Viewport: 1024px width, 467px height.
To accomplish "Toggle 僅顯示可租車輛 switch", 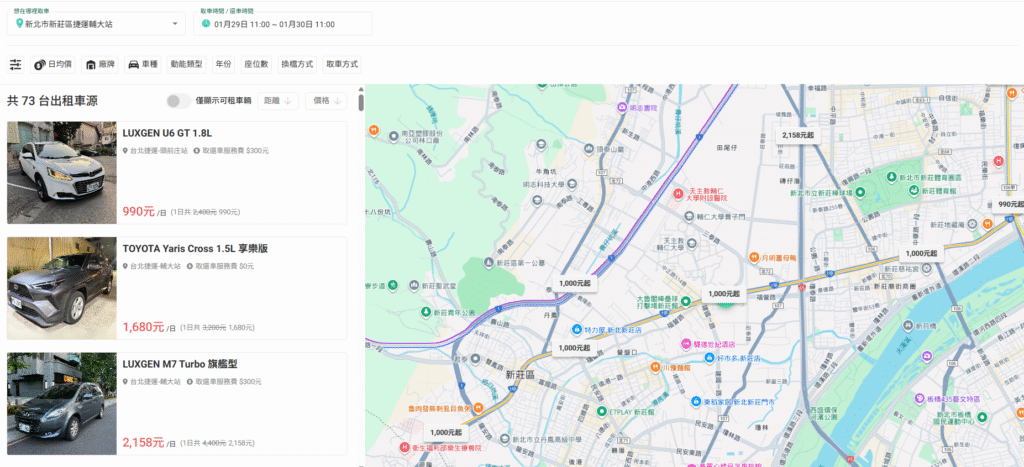I will pos(178,101).
